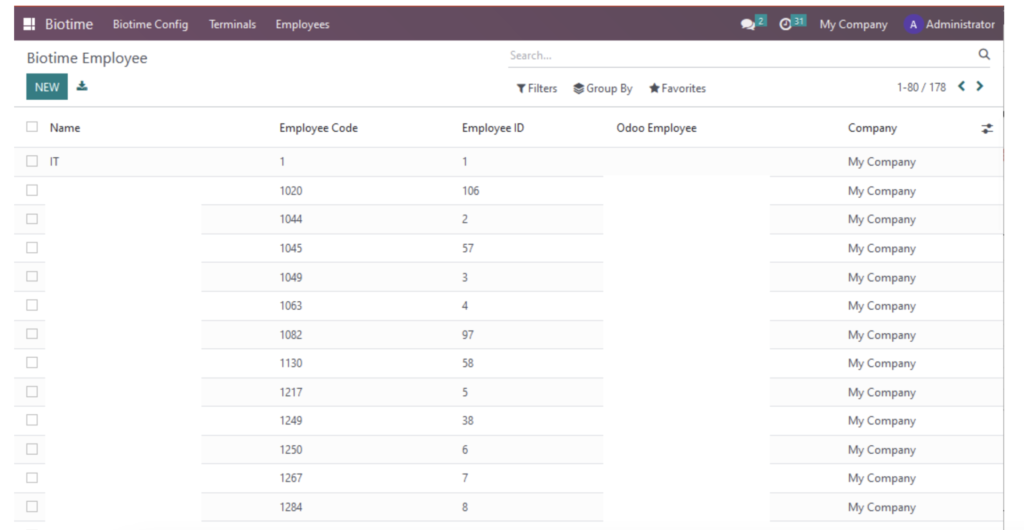Sort by the Employee Code column header

coord(318,128)
